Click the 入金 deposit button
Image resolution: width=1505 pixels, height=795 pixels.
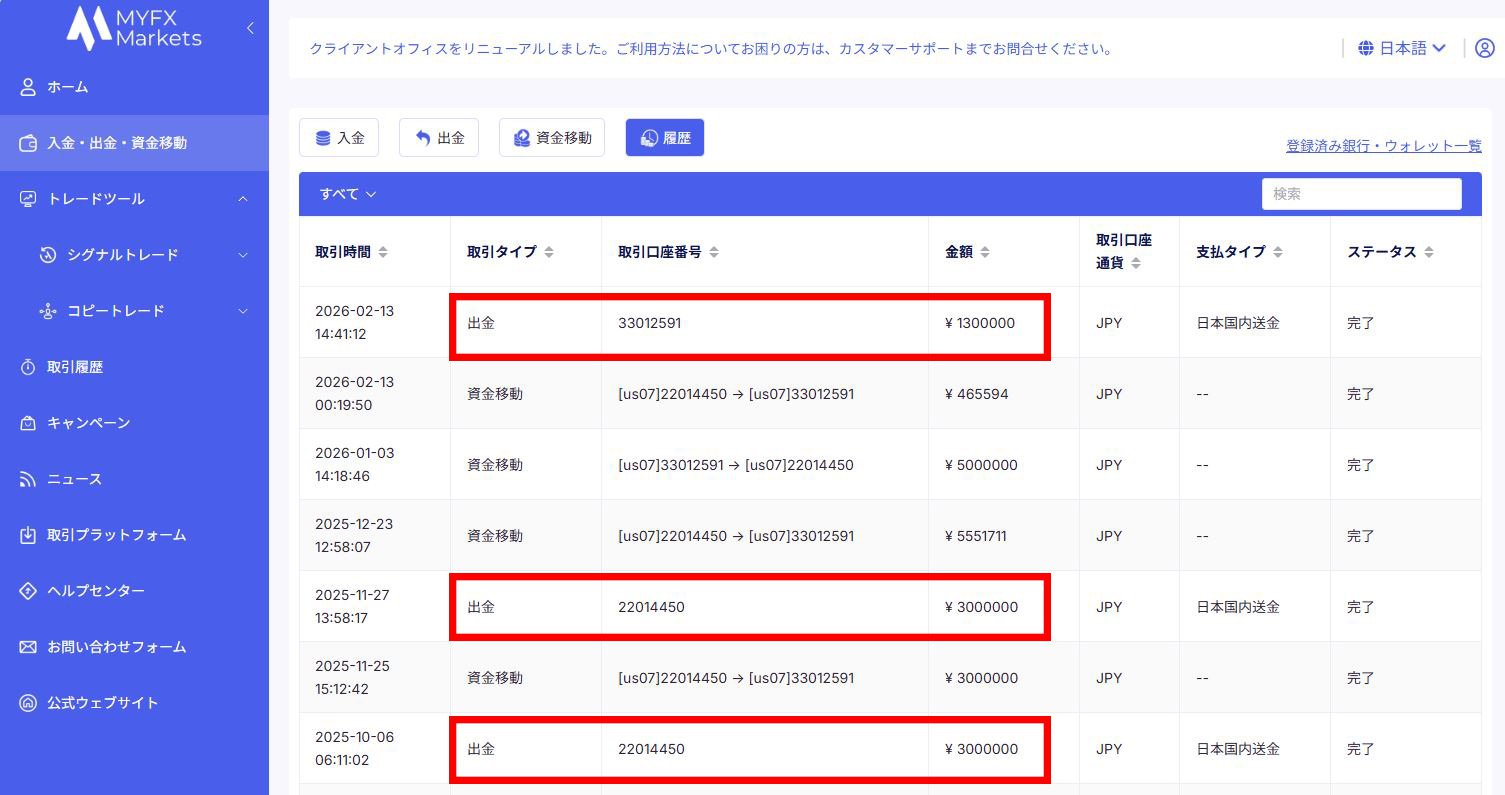pos(339,138)
